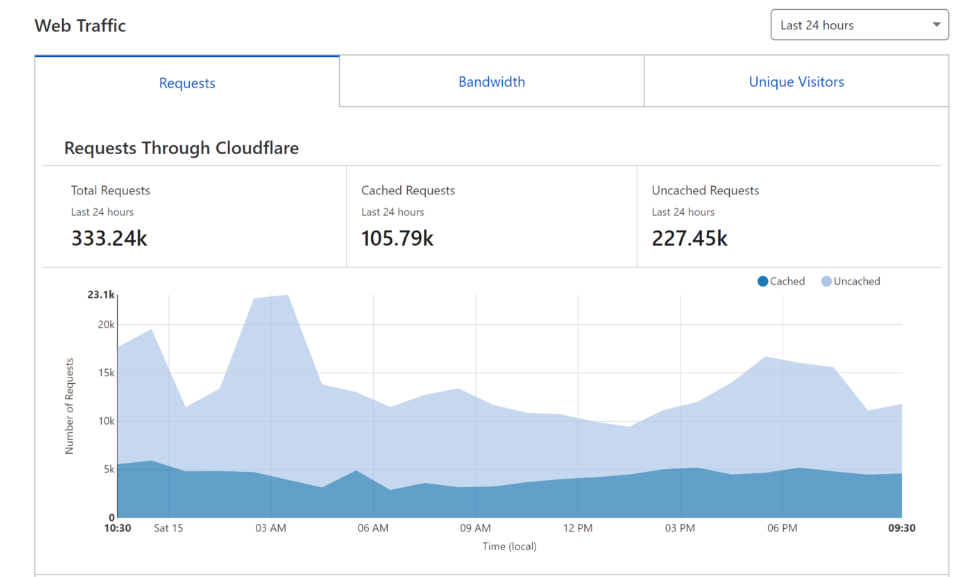963x577 pixels.
Task: Select the Uncached Requests 227.45k figure
Action: click(x=689, y=238)
